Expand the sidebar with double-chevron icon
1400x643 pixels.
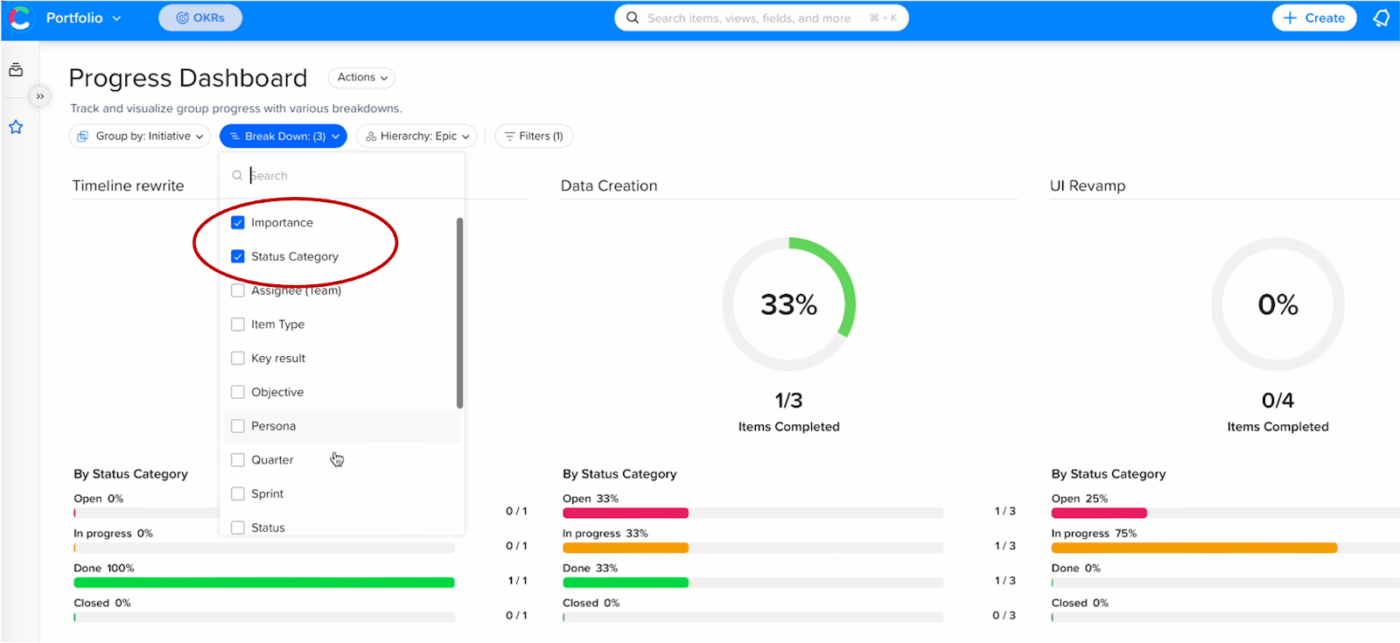click(40, 96)
